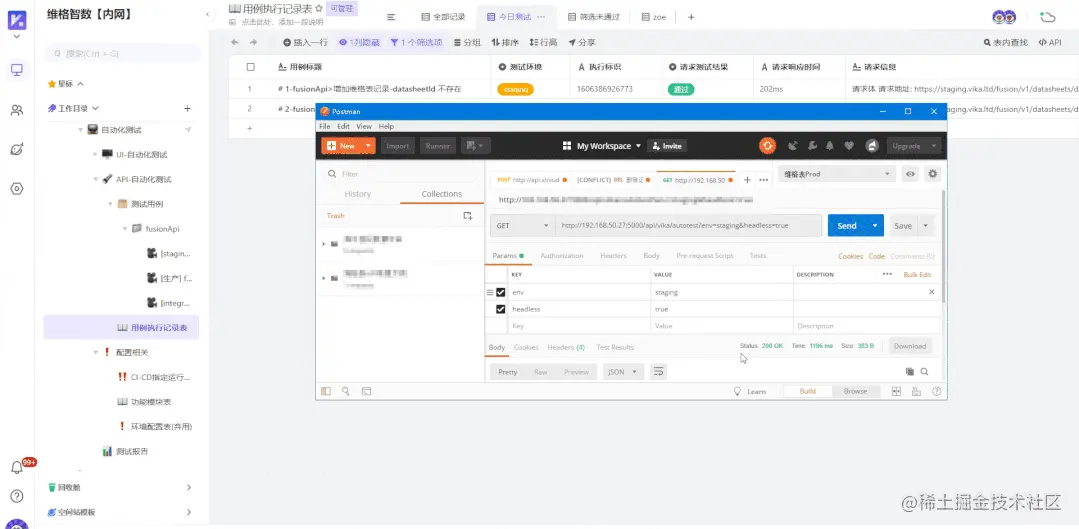Screen dimensions: 1079x529
Task: Click the workbench monitor icon in Vika
Action: pyautogui.click(x=17, y=70)
